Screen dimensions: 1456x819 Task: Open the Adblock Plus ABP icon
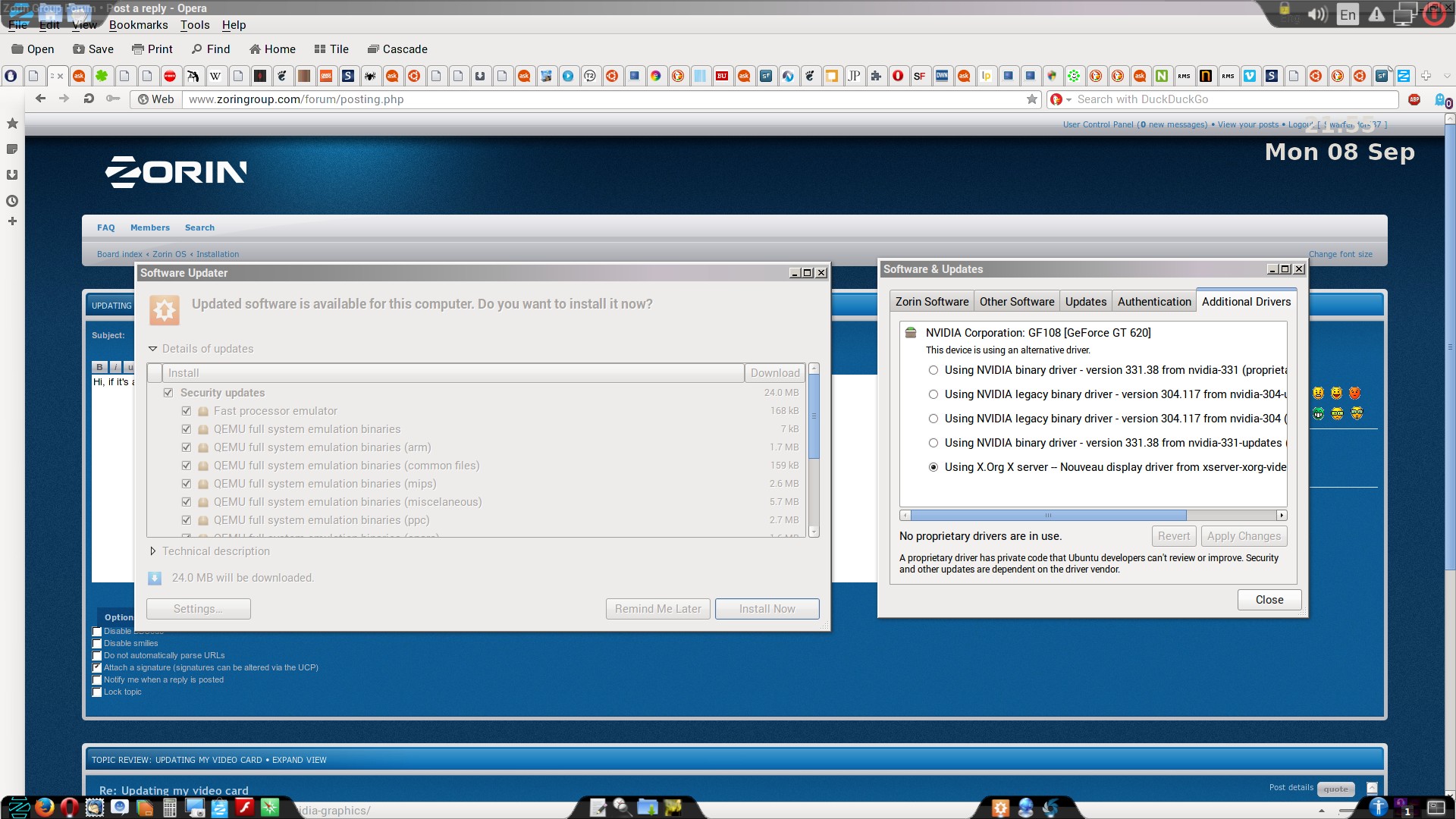1414,99
